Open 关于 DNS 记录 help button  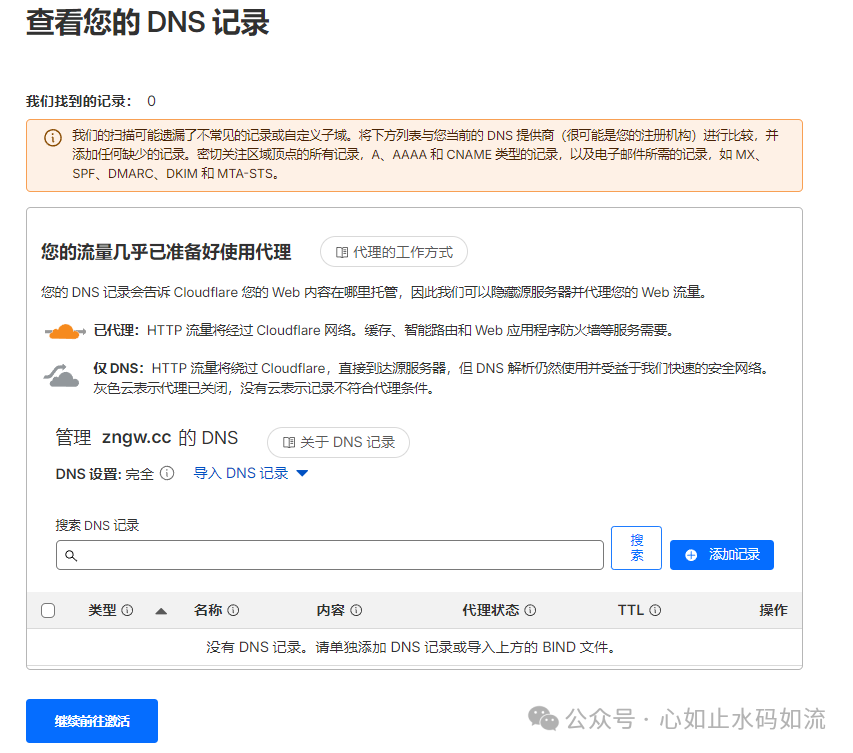338,442
